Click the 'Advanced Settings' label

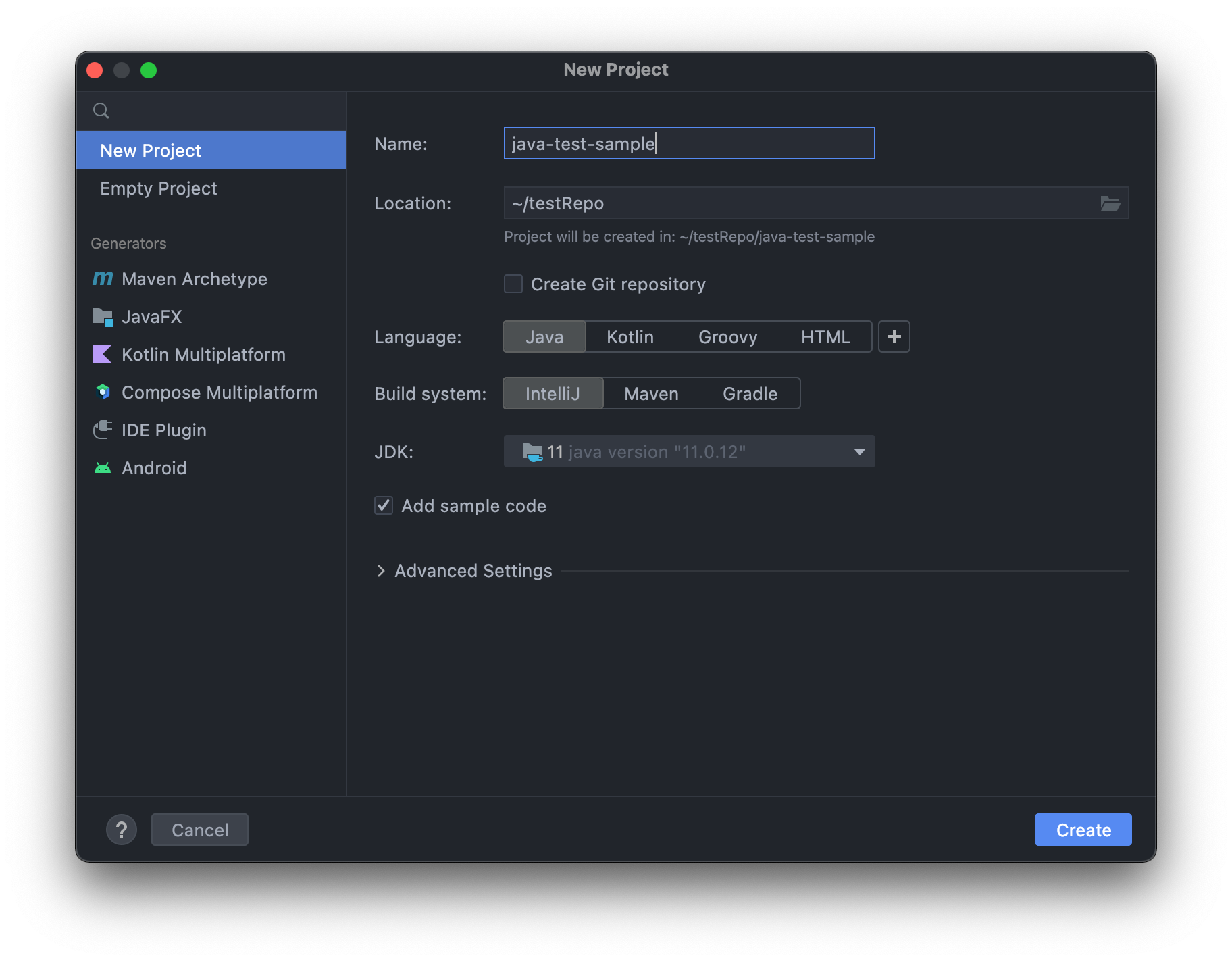pos(473,571)
